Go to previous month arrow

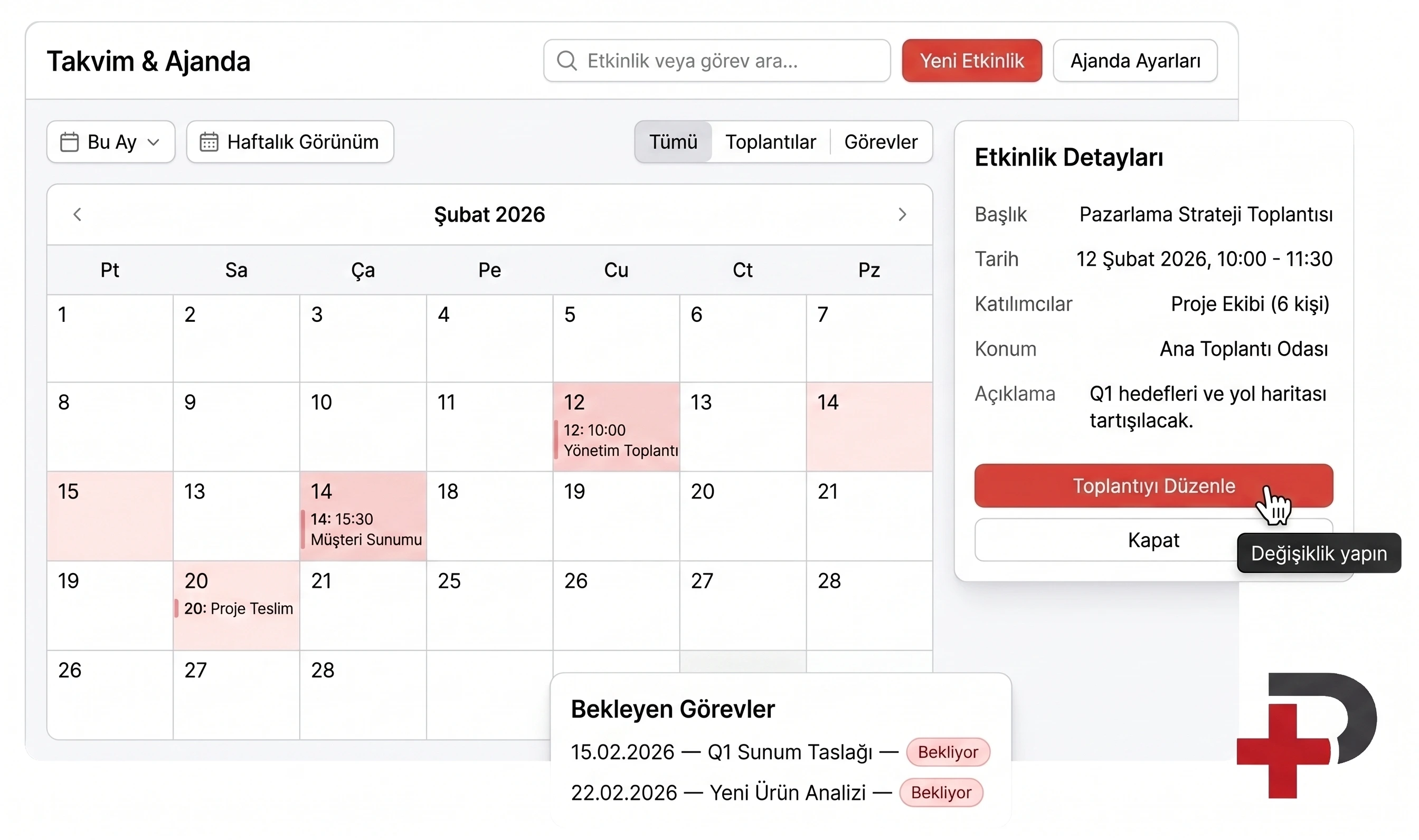(x=78, y=215)
